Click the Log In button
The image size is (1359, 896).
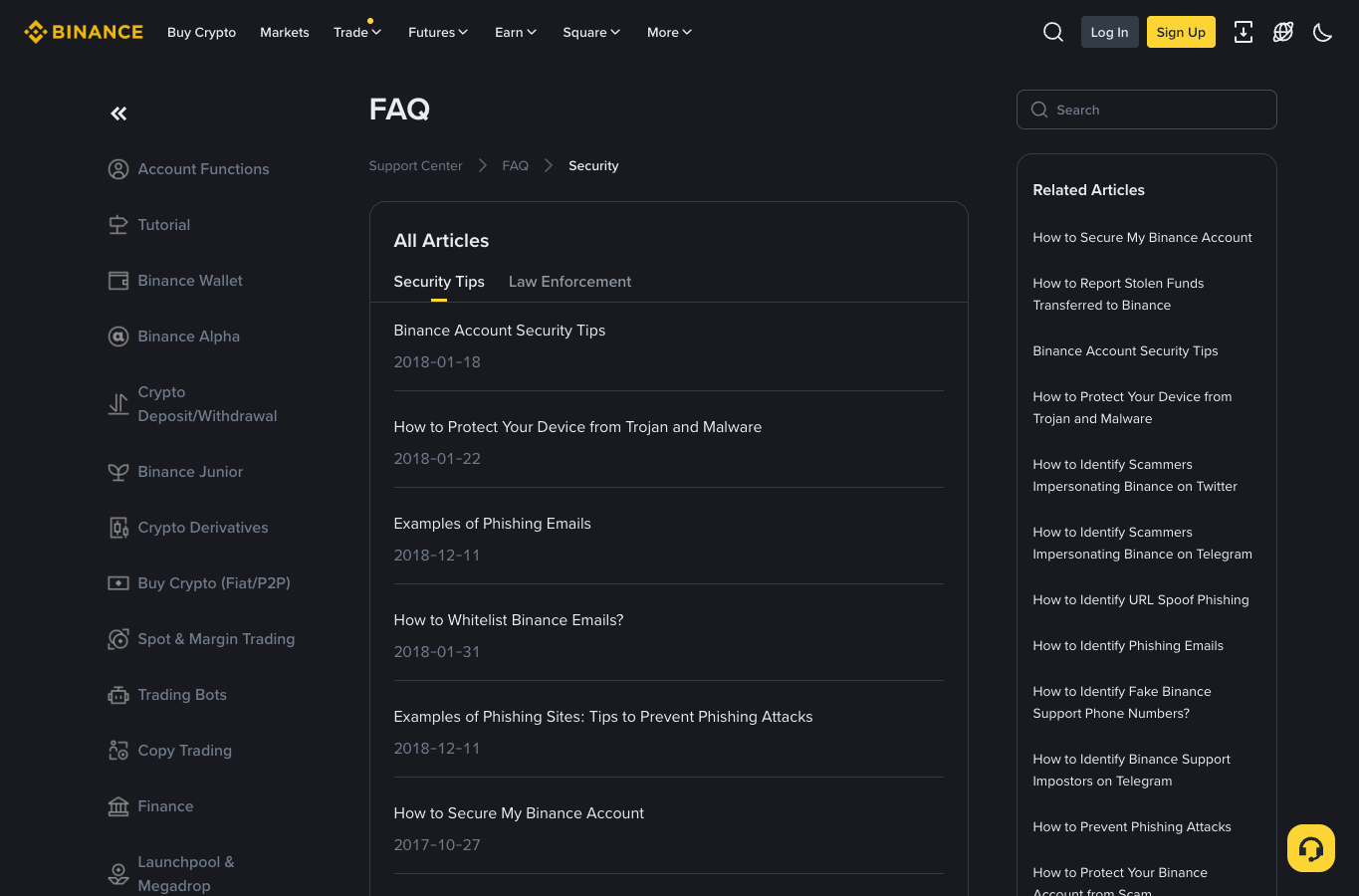(x=1110, y=32)
